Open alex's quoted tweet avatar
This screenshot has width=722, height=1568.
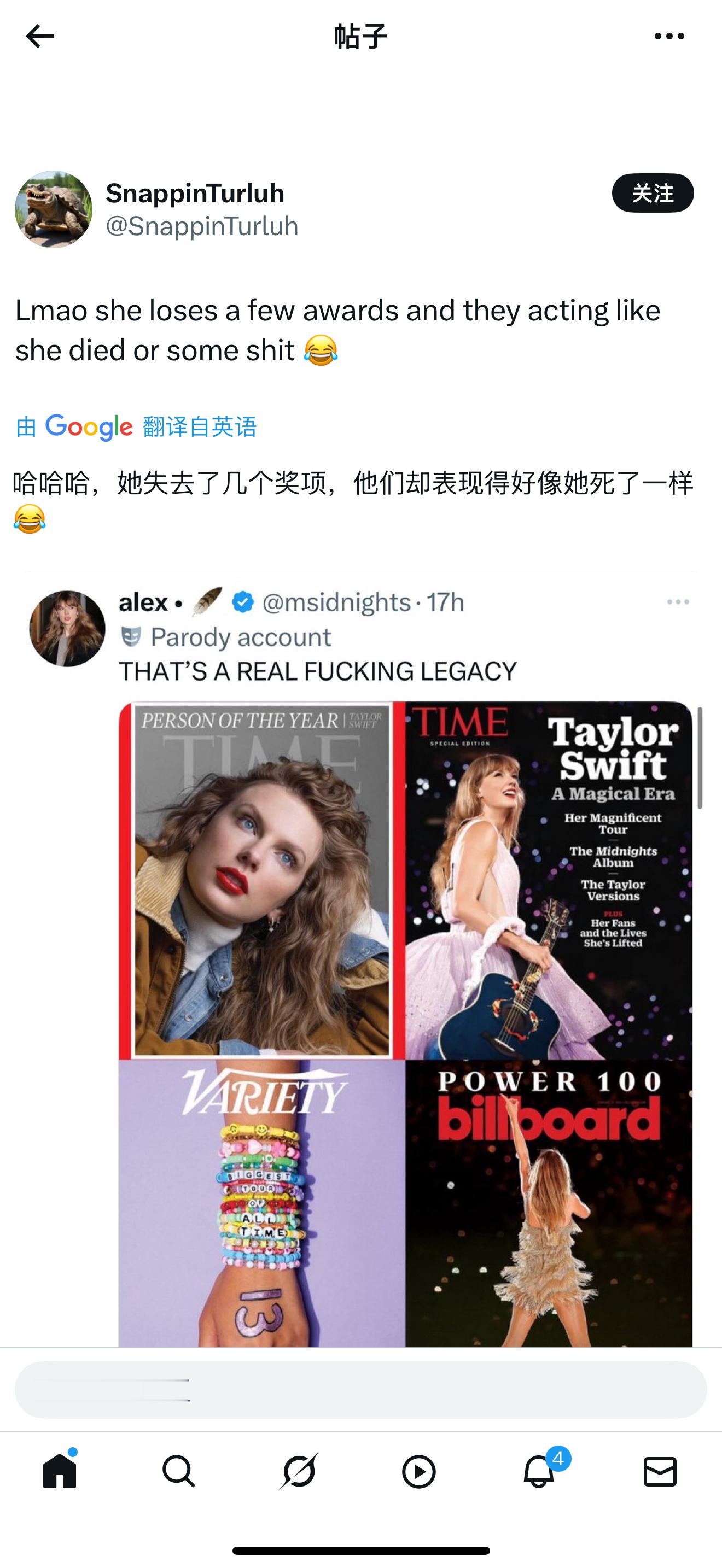[67, 628]
